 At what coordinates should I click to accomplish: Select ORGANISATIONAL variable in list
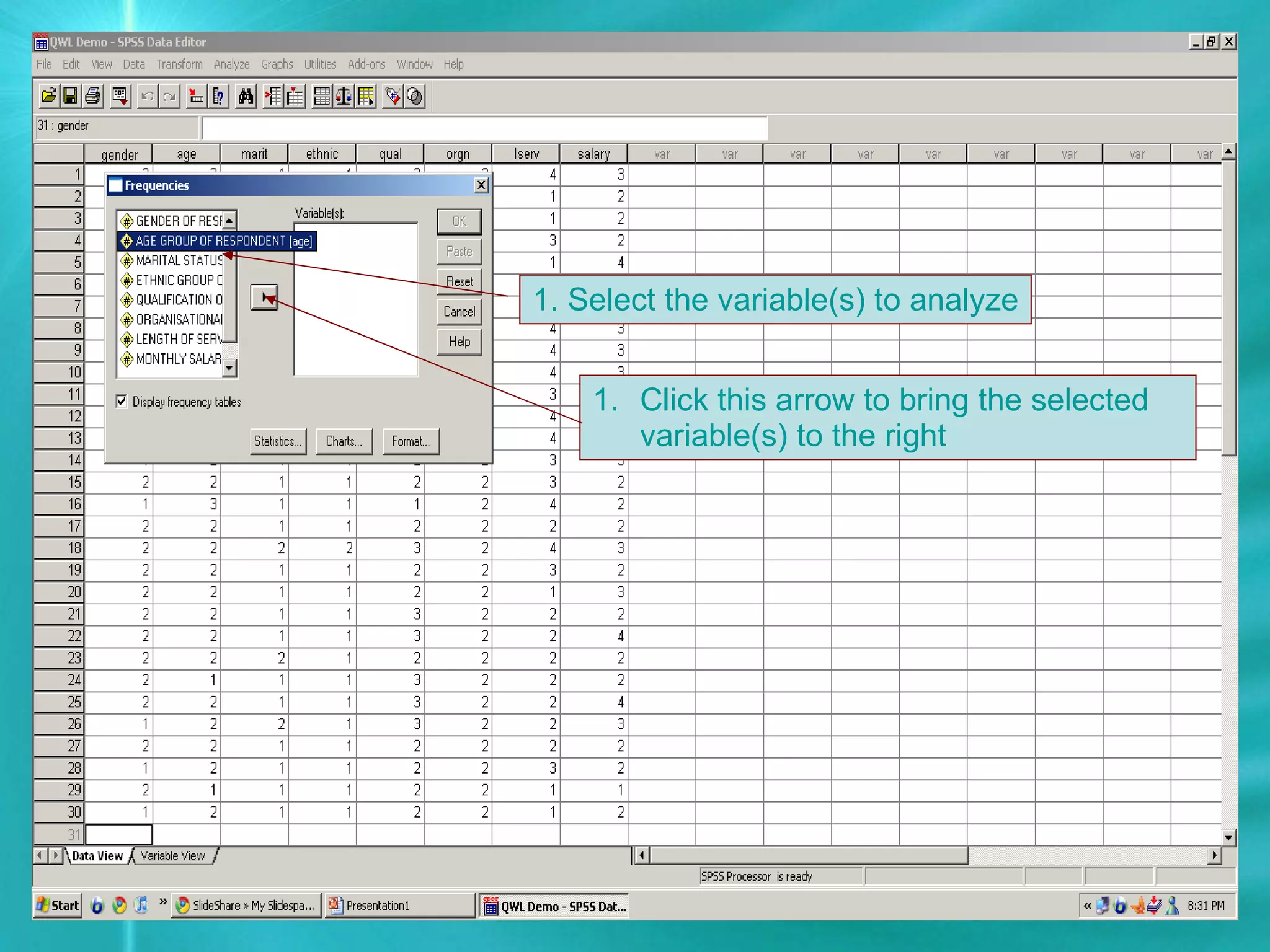(x=171, y=320)
